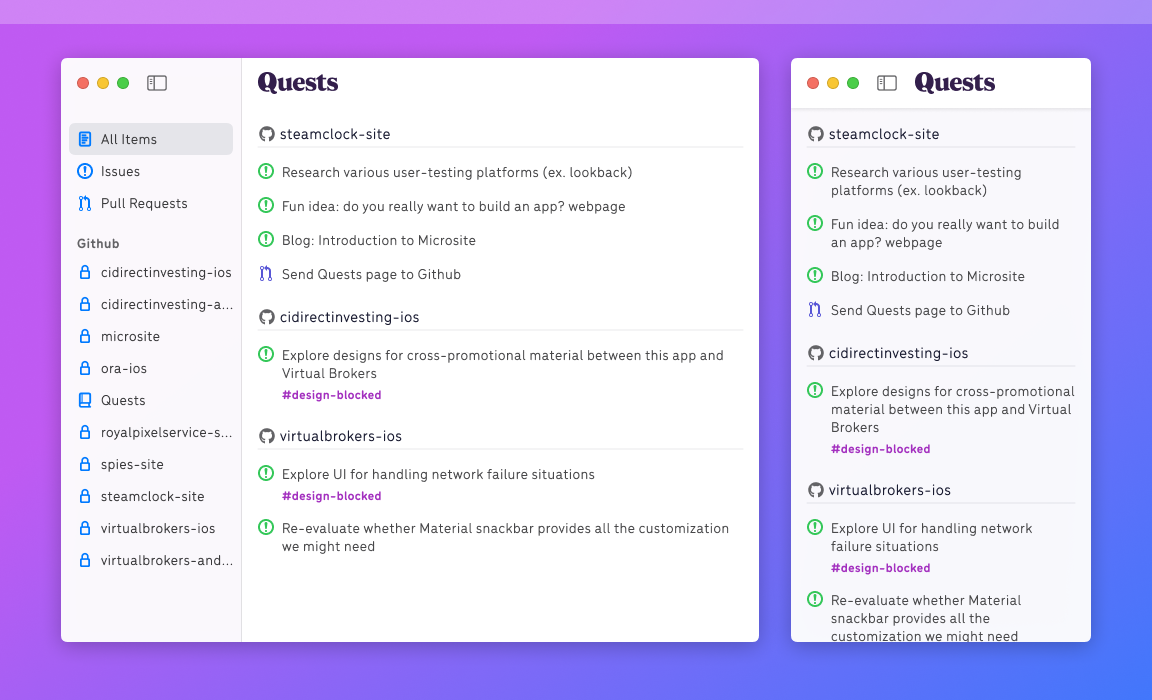1152x700 pixels.
Task: Click cidirectinvesting-ios header in narrow window
Action: 898,353
